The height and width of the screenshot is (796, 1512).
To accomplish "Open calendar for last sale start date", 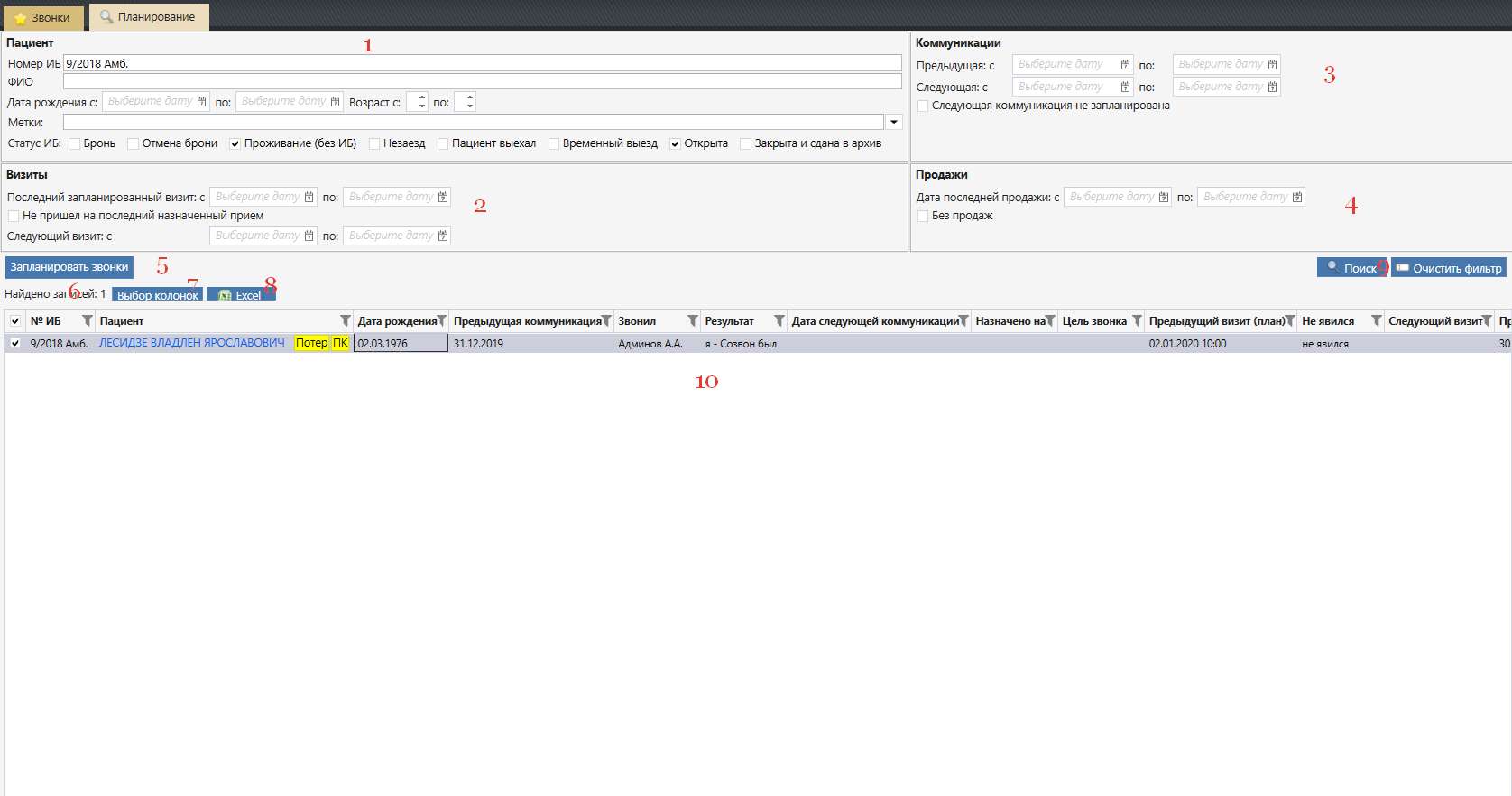I will 1164,197.
